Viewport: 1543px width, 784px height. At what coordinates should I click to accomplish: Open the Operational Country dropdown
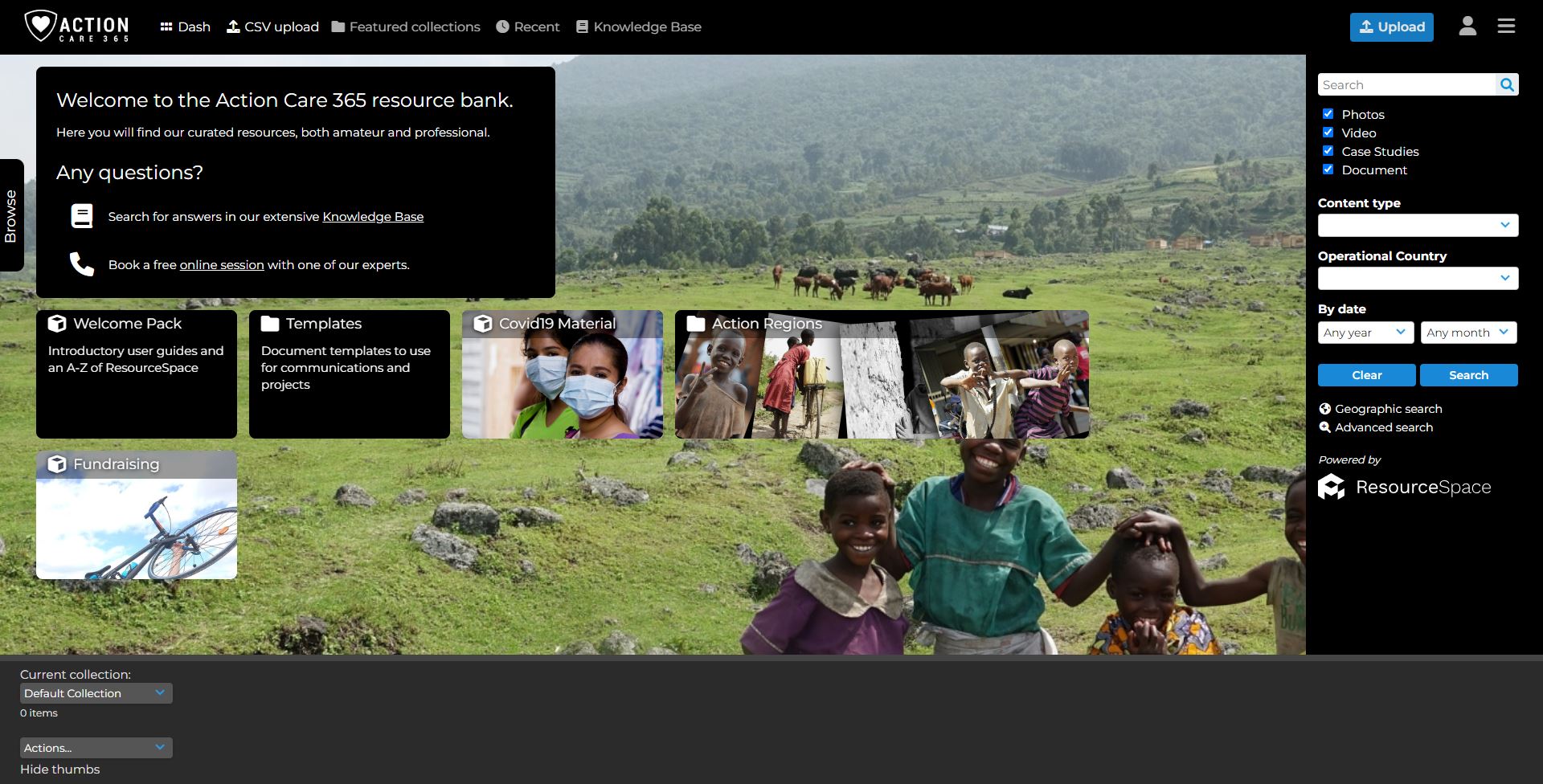coord(1418,278)
